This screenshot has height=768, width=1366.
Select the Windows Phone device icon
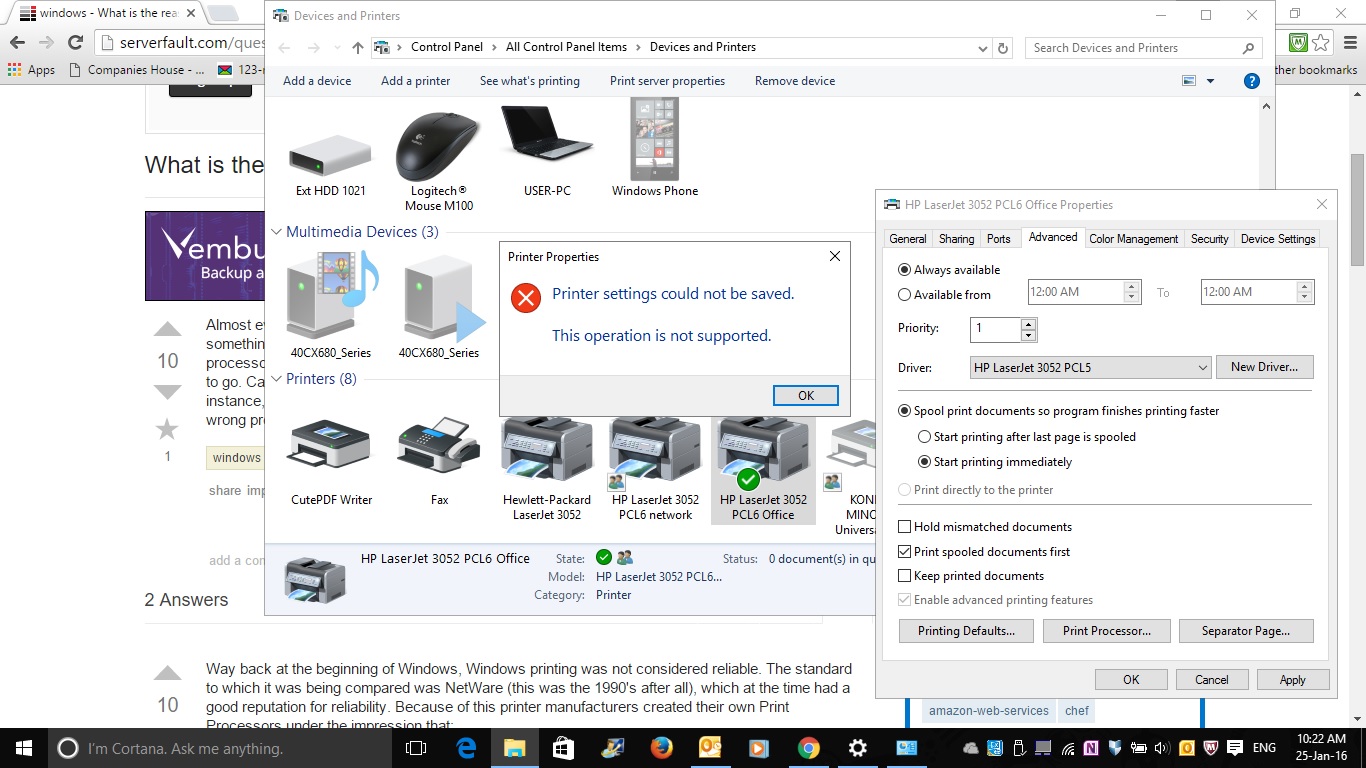(655, 139)
